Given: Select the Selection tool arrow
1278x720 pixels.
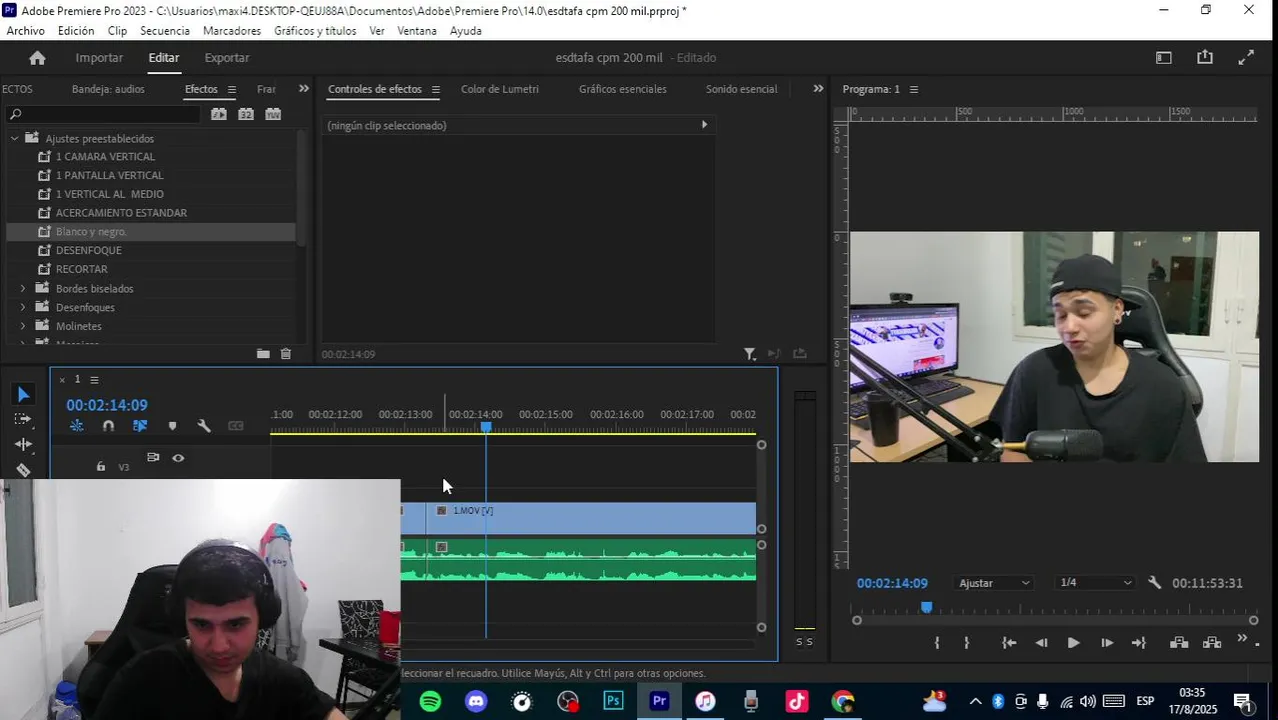Looking at the screenshot, I should coord(23,394).
